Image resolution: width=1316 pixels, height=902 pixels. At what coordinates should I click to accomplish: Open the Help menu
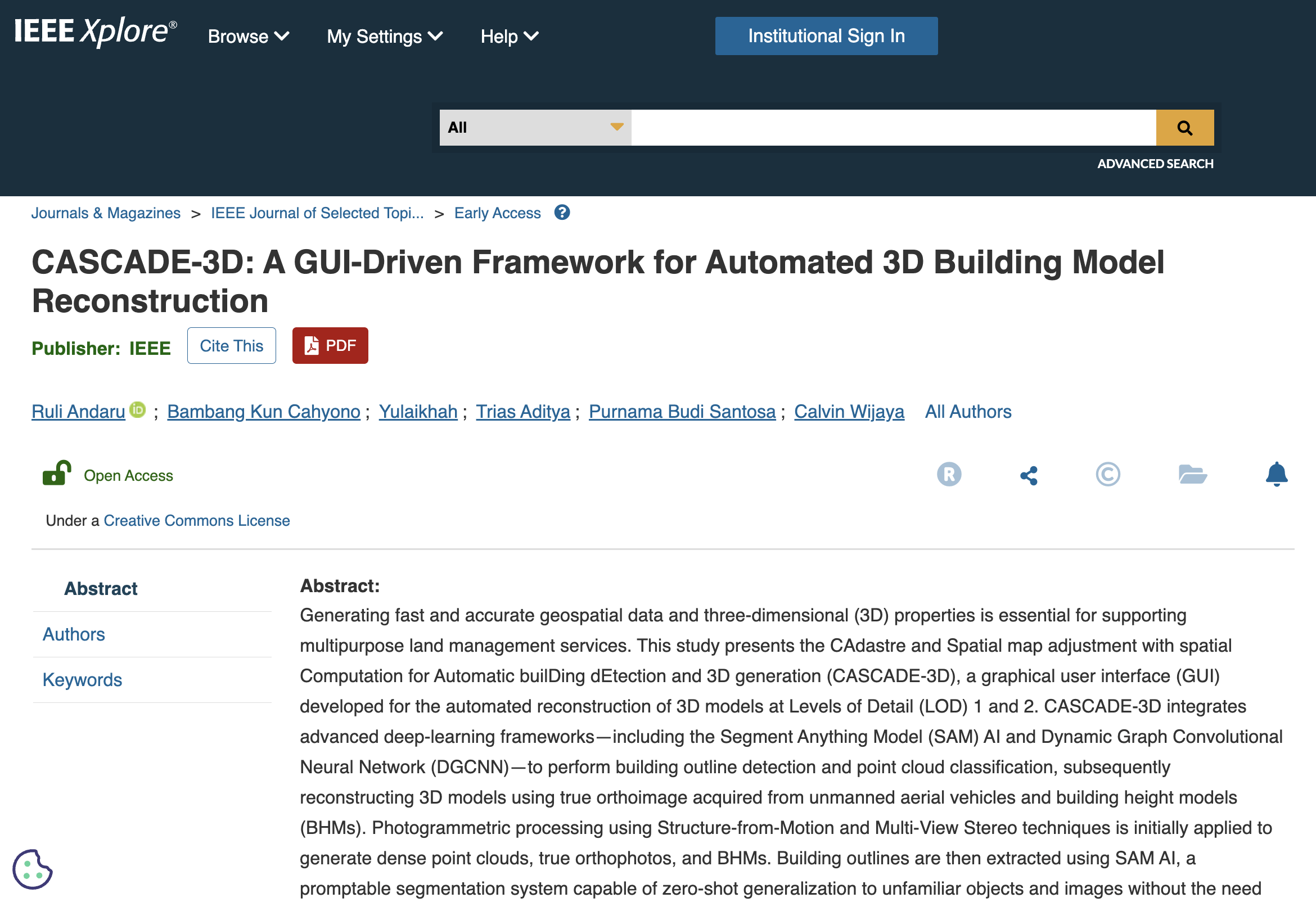click(x=509, y=37)
